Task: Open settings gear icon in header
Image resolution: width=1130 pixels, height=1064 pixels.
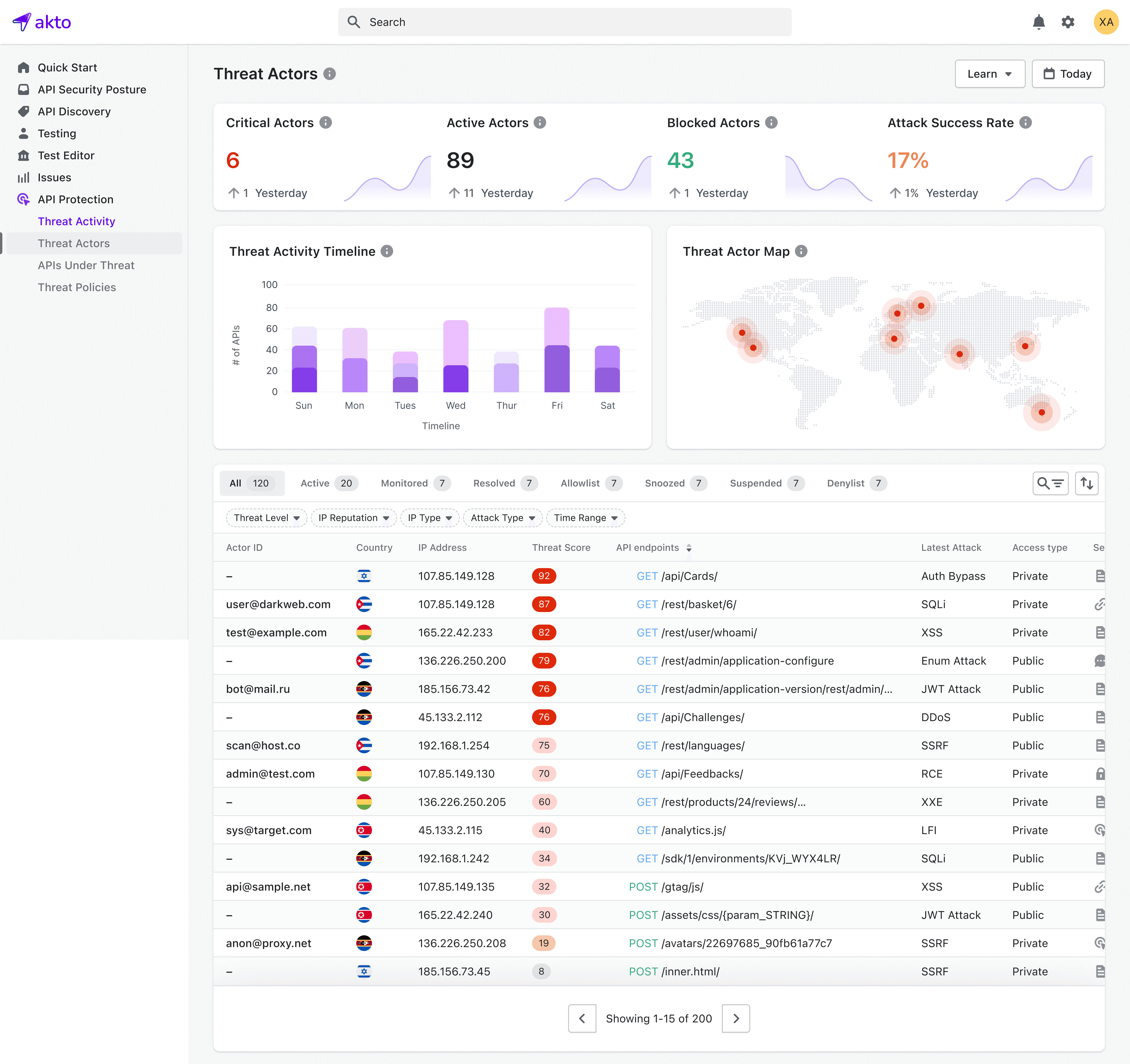Action: 1068,22
